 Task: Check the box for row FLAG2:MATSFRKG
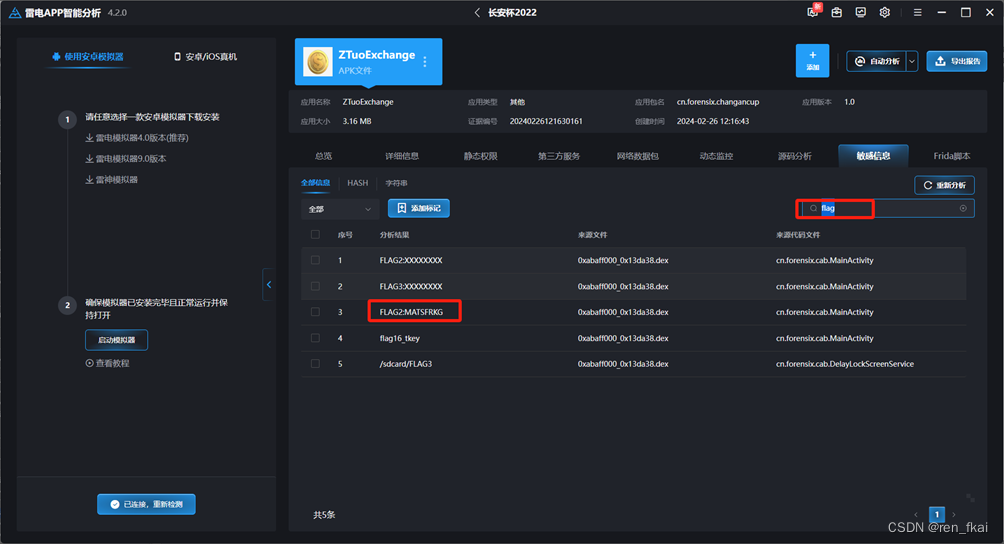coord(315,312)
